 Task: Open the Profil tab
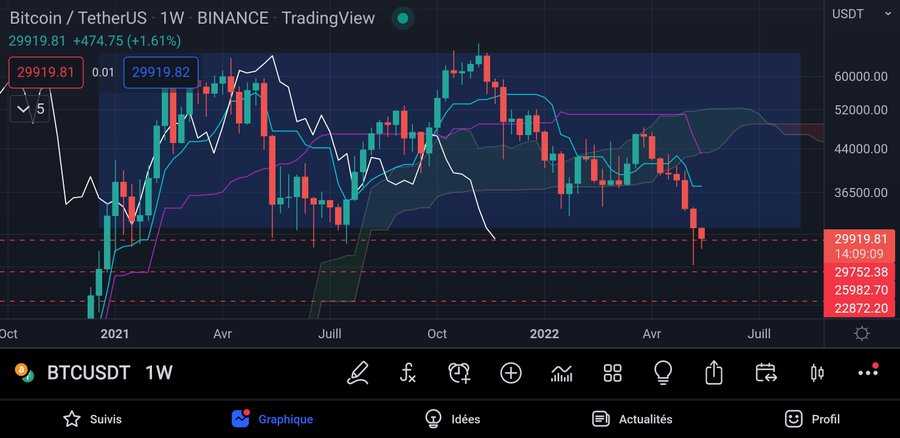point(812,419)
